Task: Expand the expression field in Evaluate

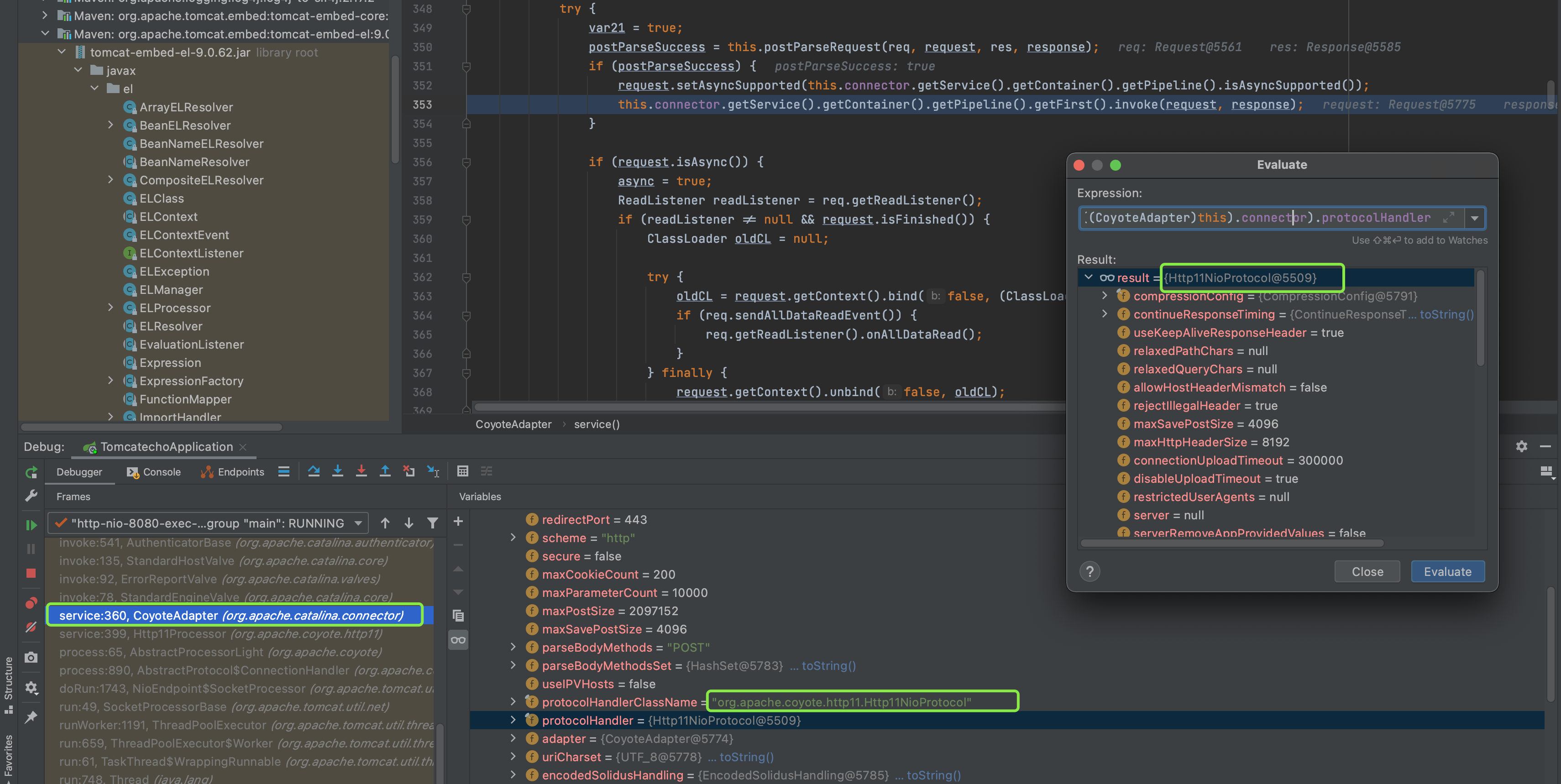Action: [x=1448, y=218]
